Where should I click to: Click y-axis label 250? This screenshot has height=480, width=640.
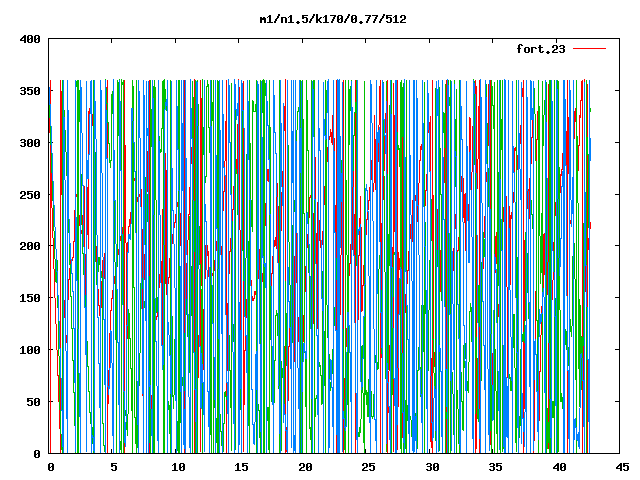point(30,195)
